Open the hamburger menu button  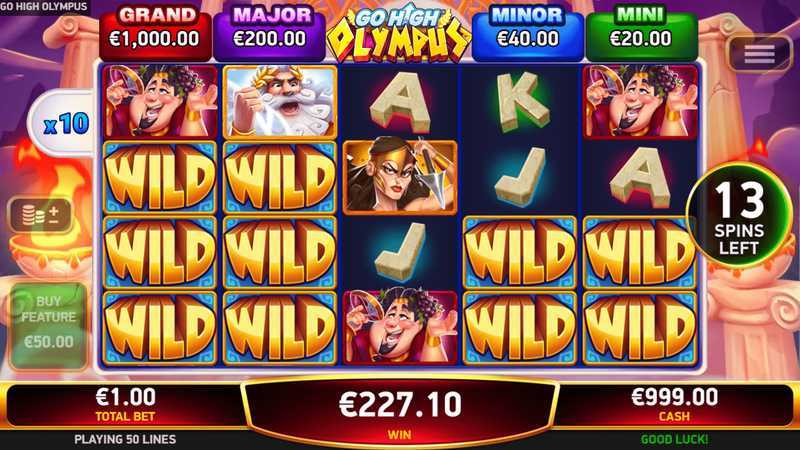(x=760, y=53)
